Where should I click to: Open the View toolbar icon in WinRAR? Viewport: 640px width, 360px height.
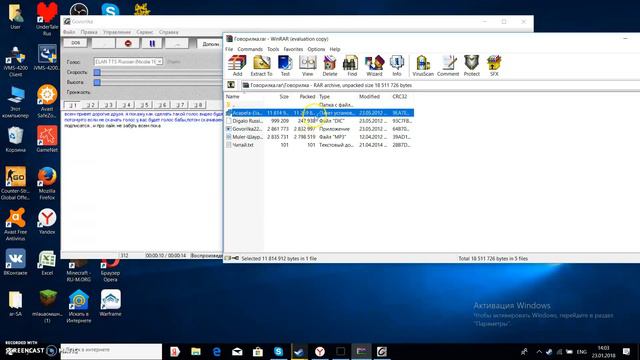pyautogui.click(x=307, y=66)
